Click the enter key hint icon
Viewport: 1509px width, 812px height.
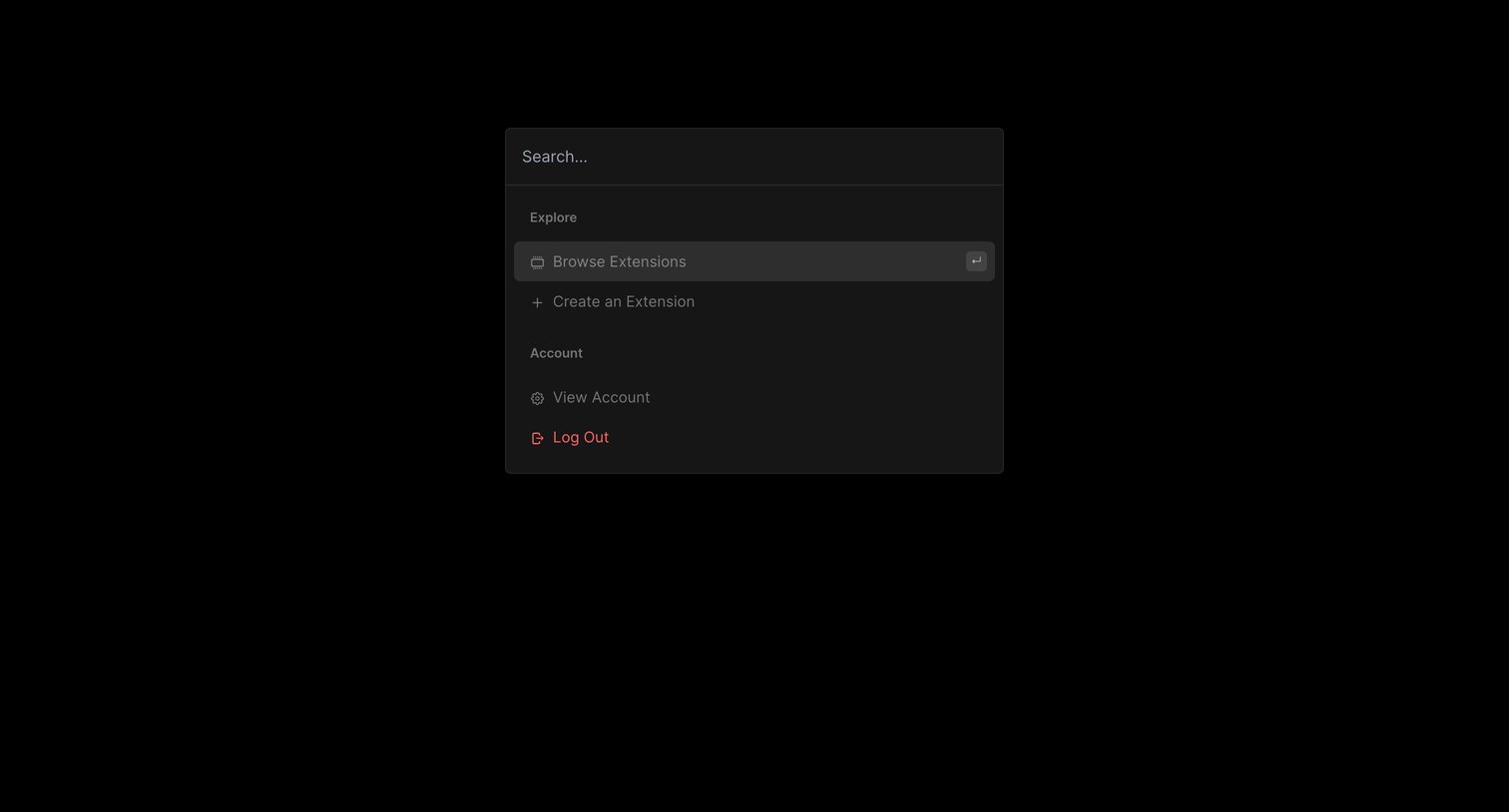(x=976, y=261)
